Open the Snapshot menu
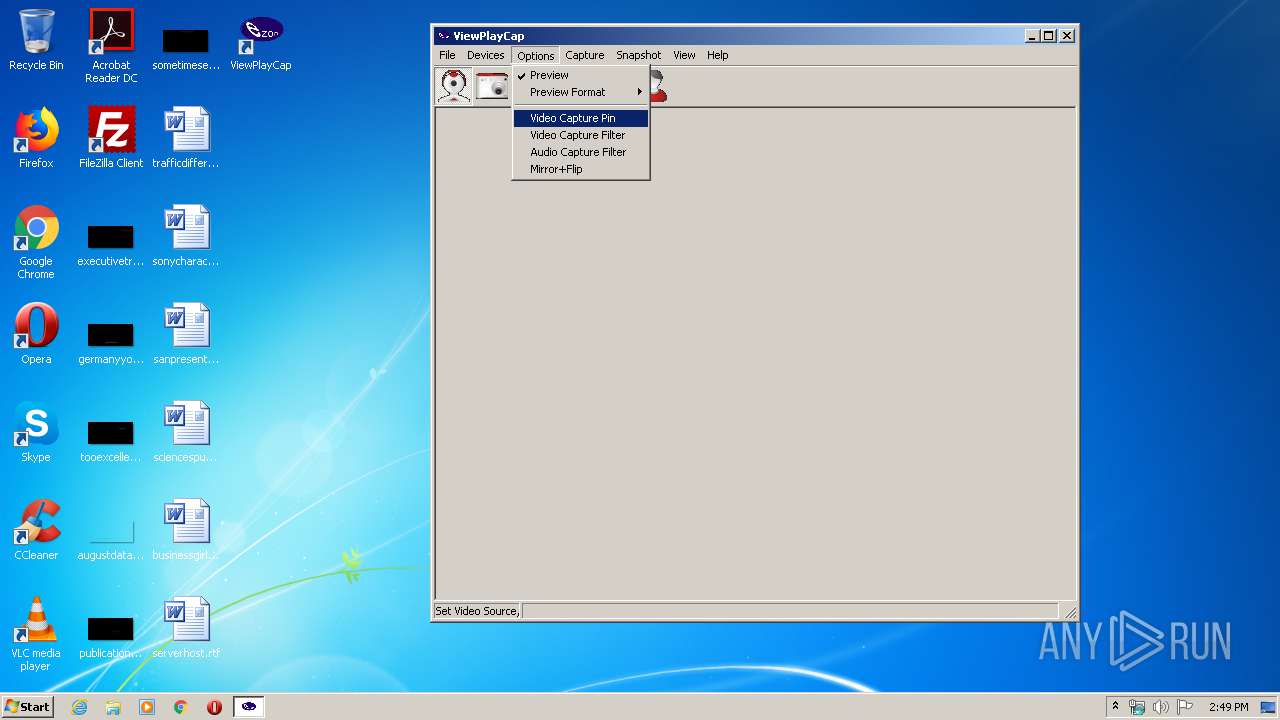1280x720 pixels. (638, 55)
